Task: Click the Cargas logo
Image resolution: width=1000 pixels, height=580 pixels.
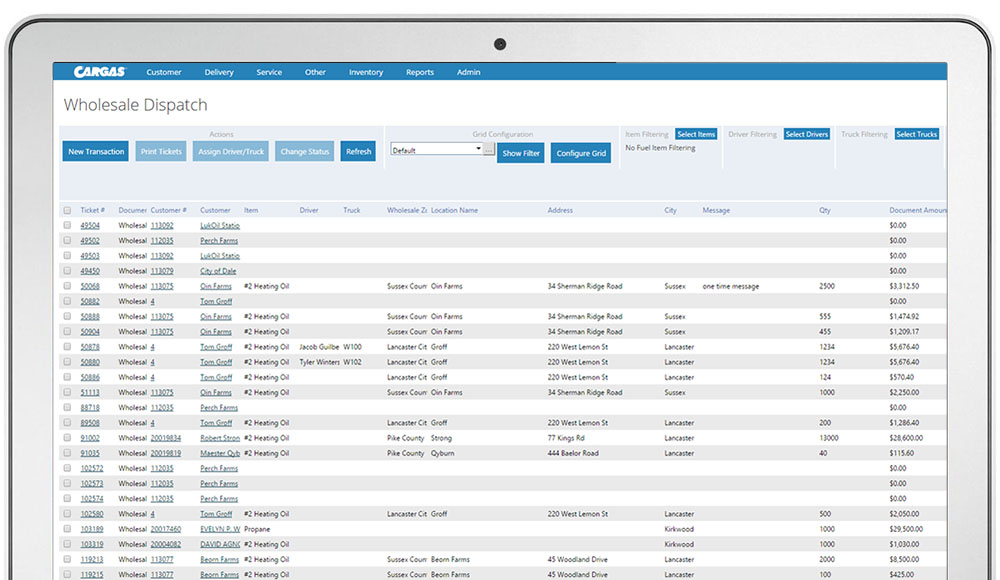Action: click(x=99, y=72)
